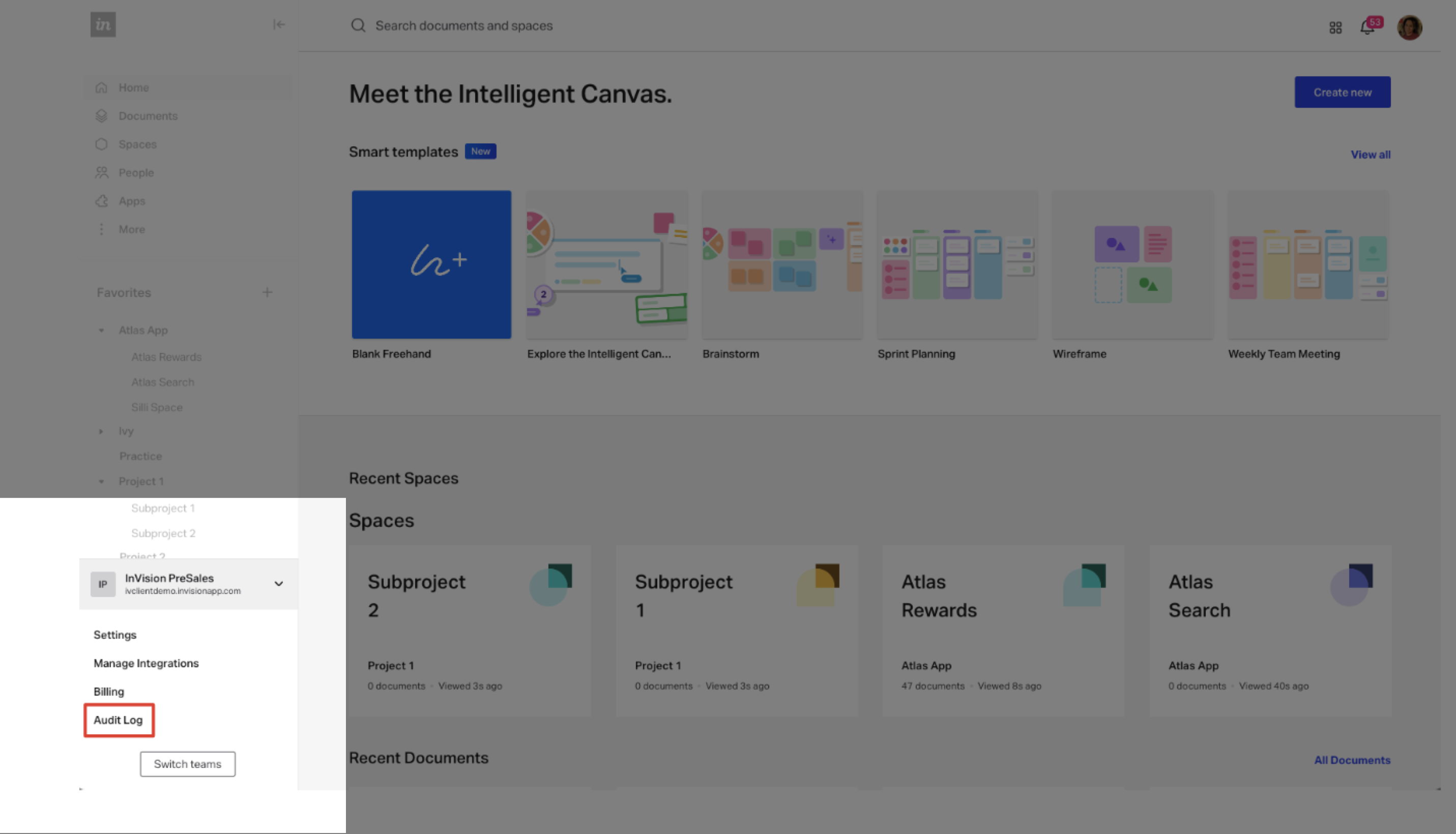This screenshot has height=834, width=1456.
Task: Collapse the sidebar with arrow icon
Action: click(278, 24)
